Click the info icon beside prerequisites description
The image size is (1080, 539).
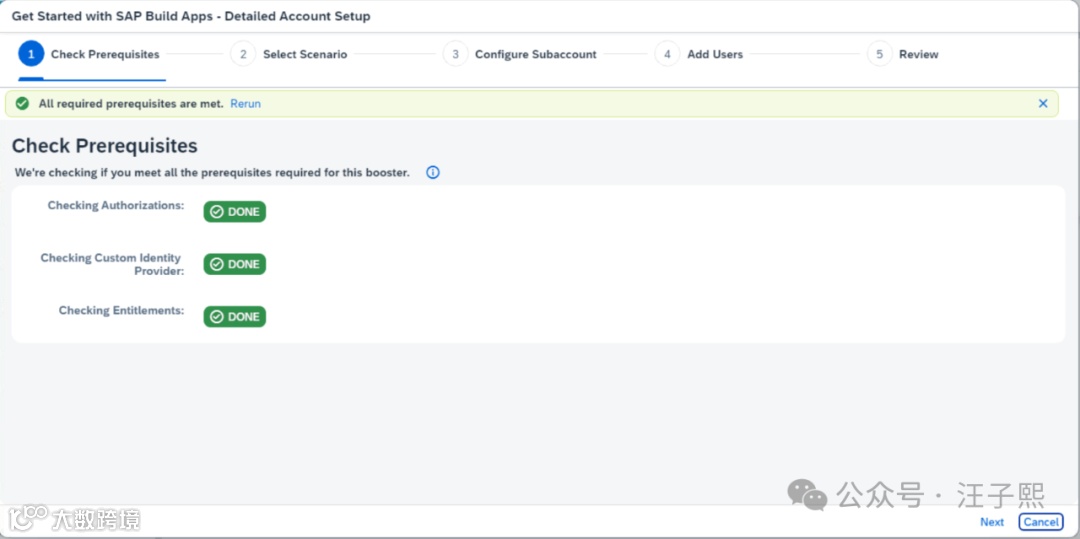point(433,173)
